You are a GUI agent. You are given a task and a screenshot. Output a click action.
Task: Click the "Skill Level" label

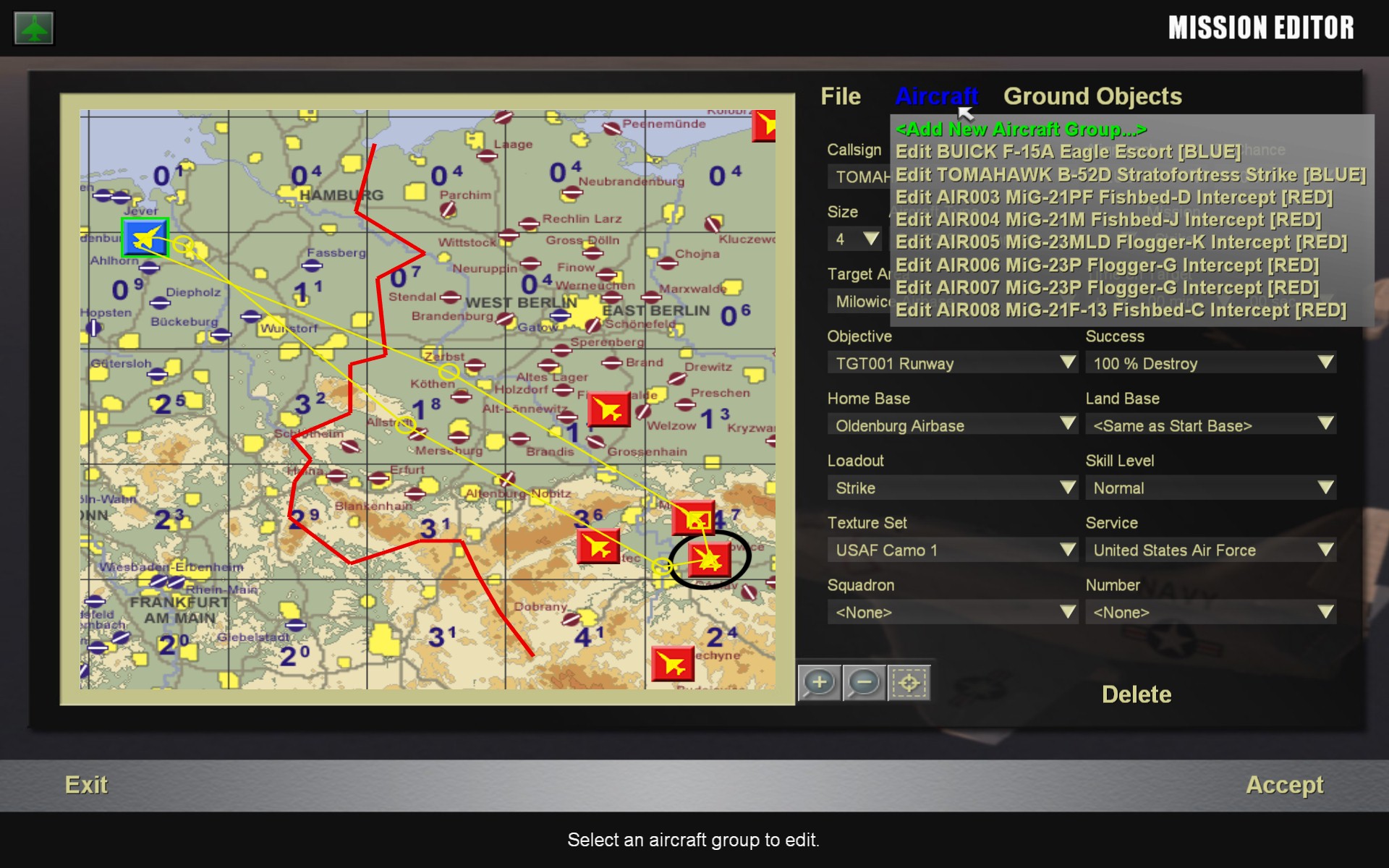coord(1119,461)
